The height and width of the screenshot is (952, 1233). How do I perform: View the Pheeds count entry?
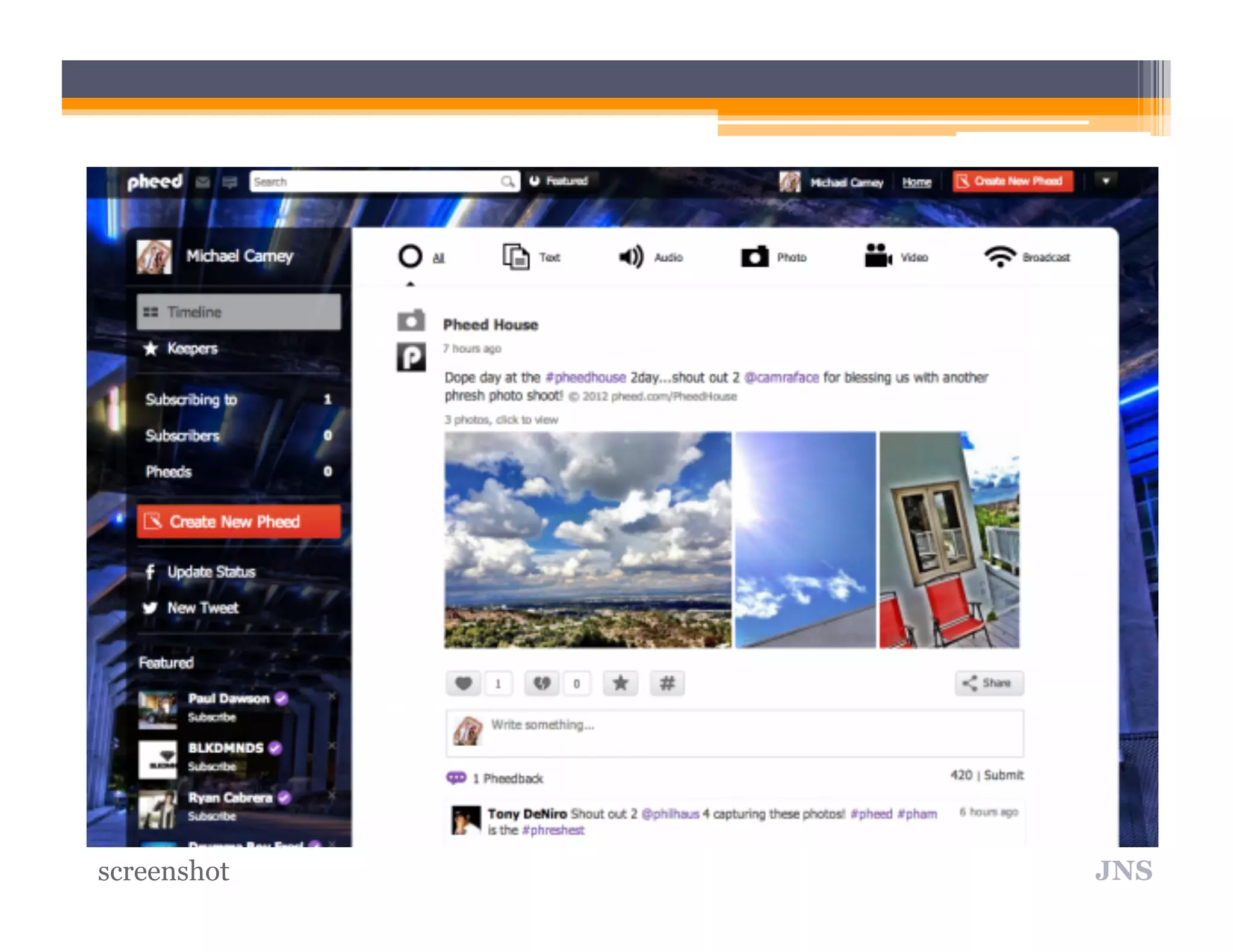coord(238,471)
